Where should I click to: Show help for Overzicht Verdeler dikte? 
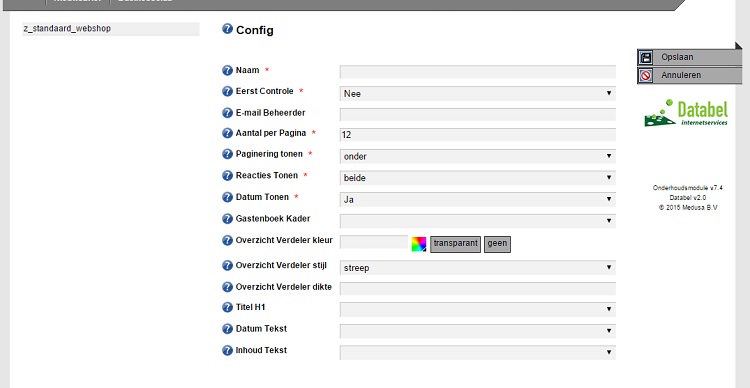click(227, 287)
